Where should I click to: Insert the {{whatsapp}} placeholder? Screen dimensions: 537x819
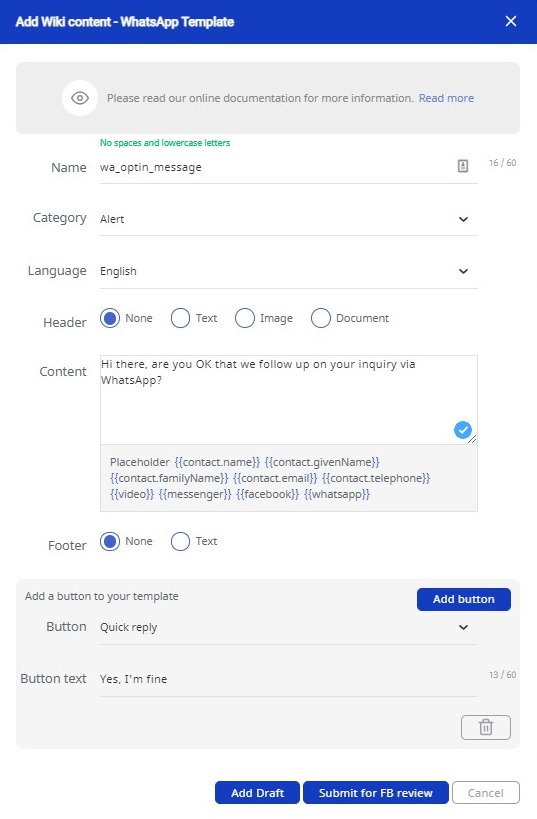337,494
